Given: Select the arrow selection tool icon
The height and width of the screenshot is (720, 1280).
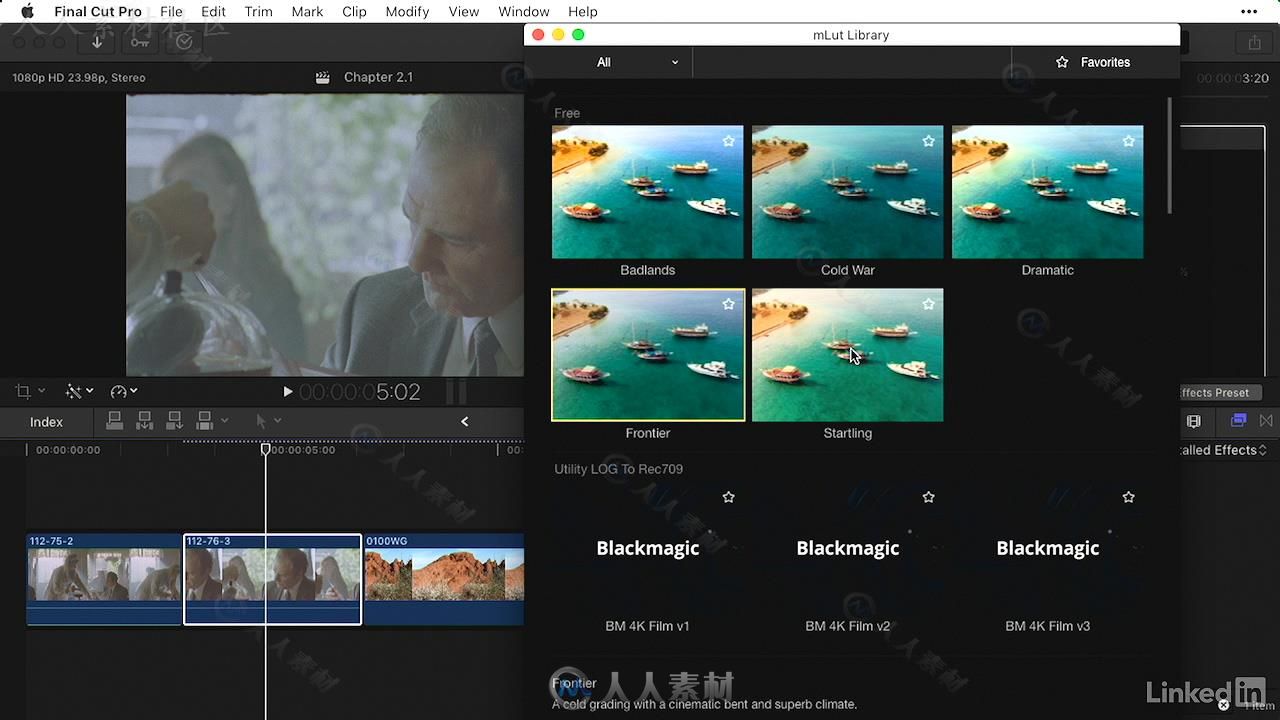Looking at the screenshot, I should point(262,421).
